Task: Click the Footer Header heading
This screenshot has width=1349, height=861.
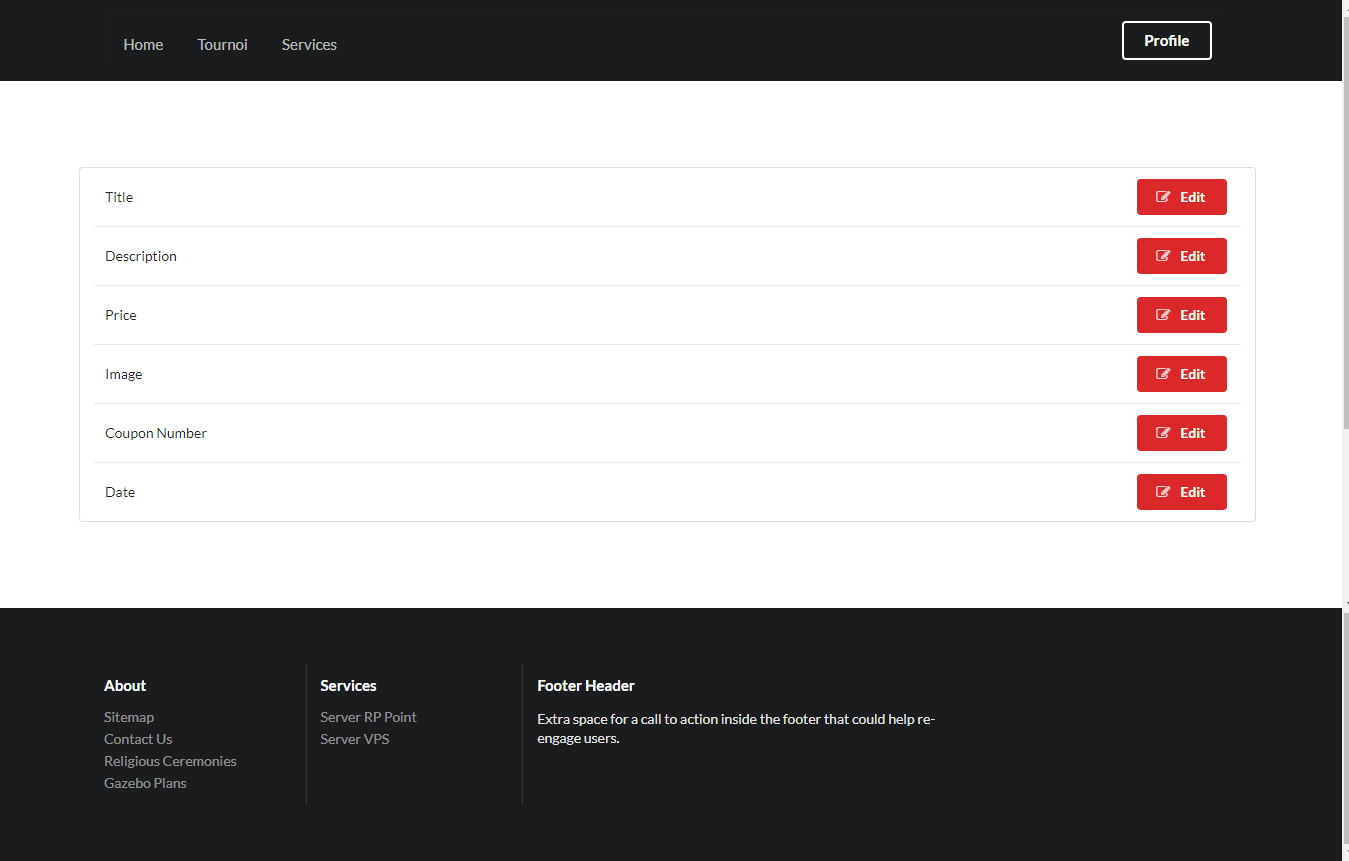Action: 586,686
